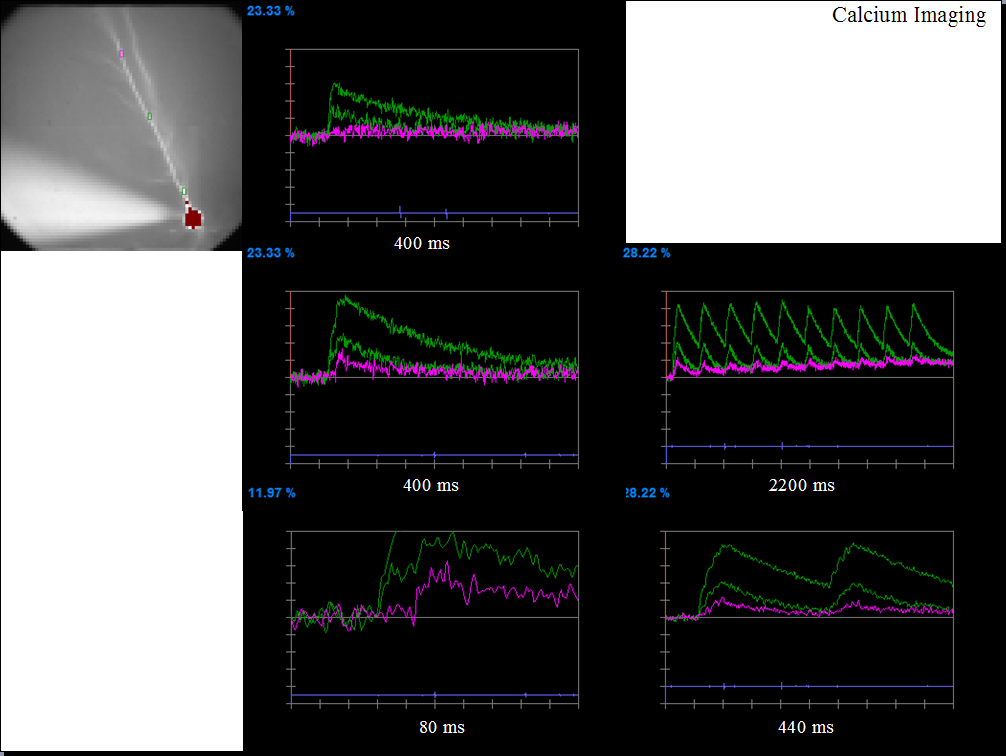This screenshot has width=1006, height=756.
Task: Click the "11.97 %" scale label
Action: point(271,493)
